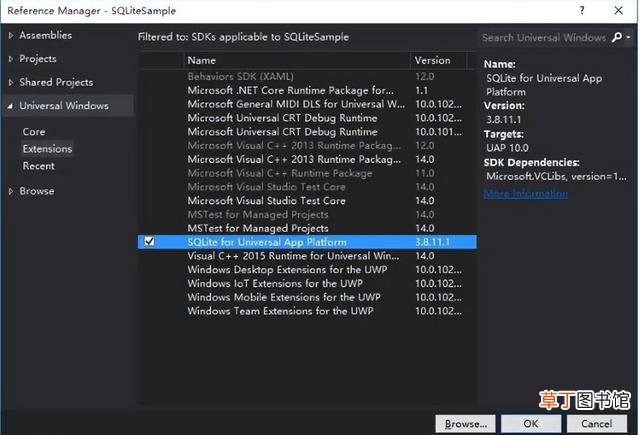
Task: Collapse the Universal Windows node
Action: coord(10,106)
